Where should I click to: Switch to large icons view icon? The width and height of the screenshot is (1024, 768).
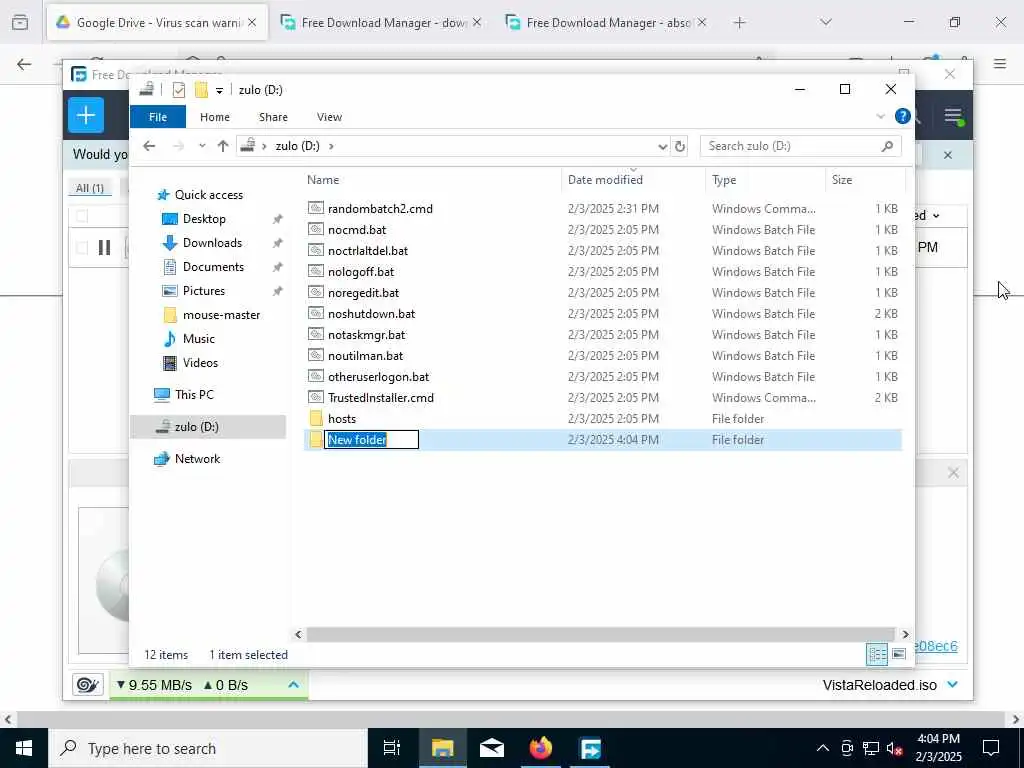tap(899, 654)
